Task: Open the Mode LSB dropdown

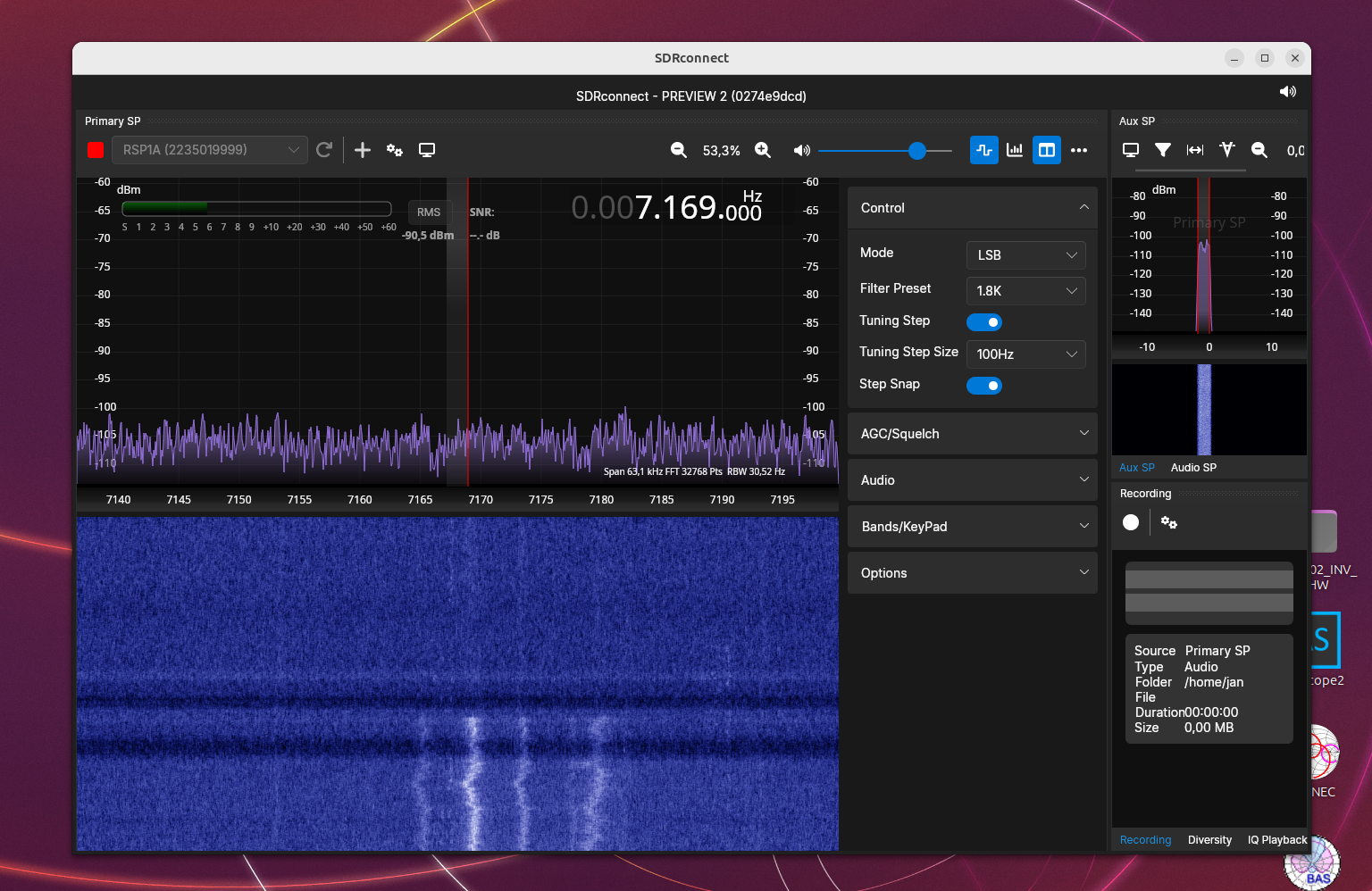Action: tap(1026, 255)
